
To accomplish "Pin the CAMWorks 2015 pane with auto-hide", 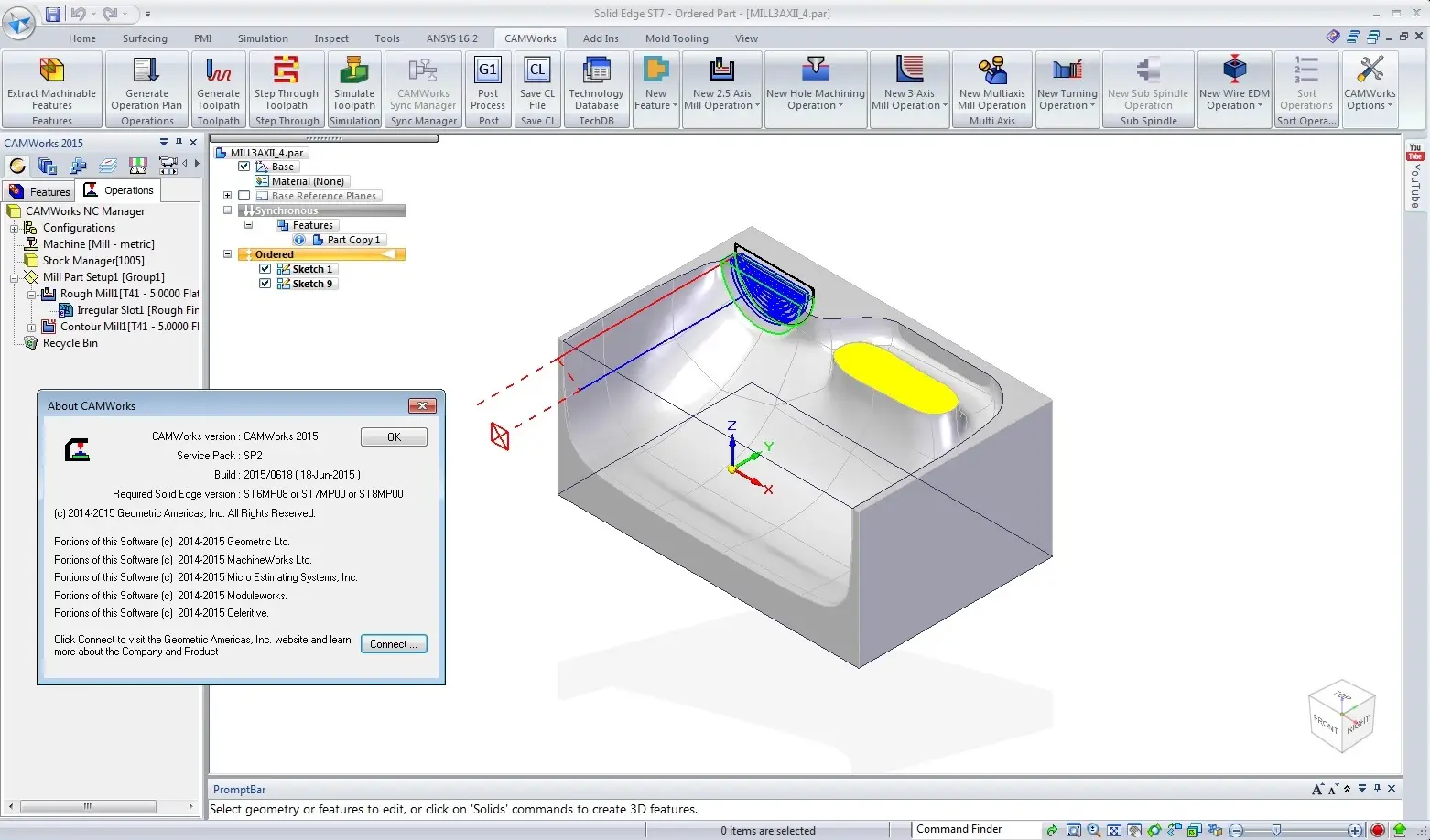I will [179, 143].
